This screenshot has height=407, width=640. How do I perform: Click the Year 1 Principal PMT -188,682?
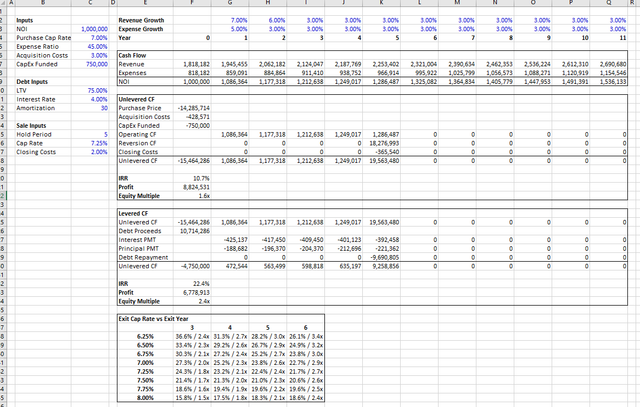[x=236, y=249]
